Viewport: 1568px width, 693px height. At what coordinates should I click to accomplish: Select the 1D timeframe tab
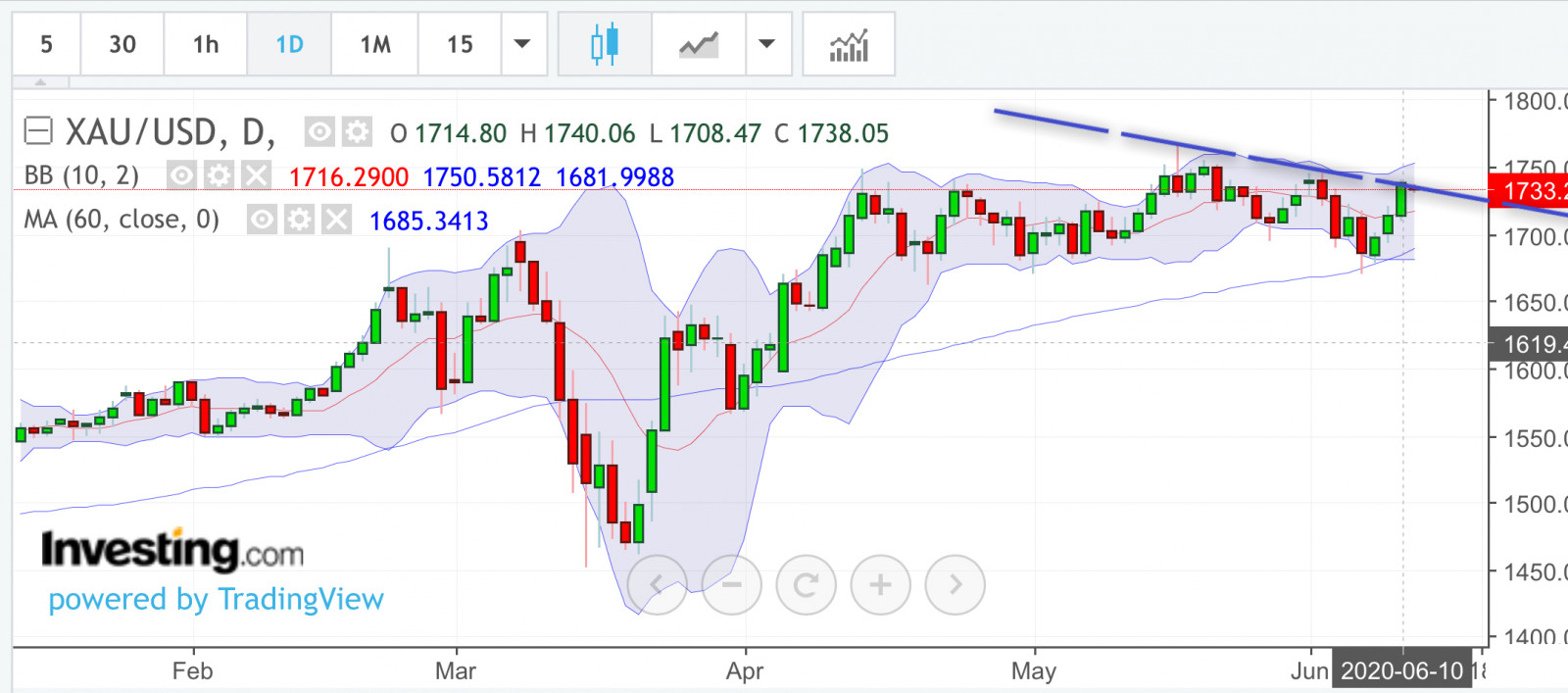coord(289,44)
